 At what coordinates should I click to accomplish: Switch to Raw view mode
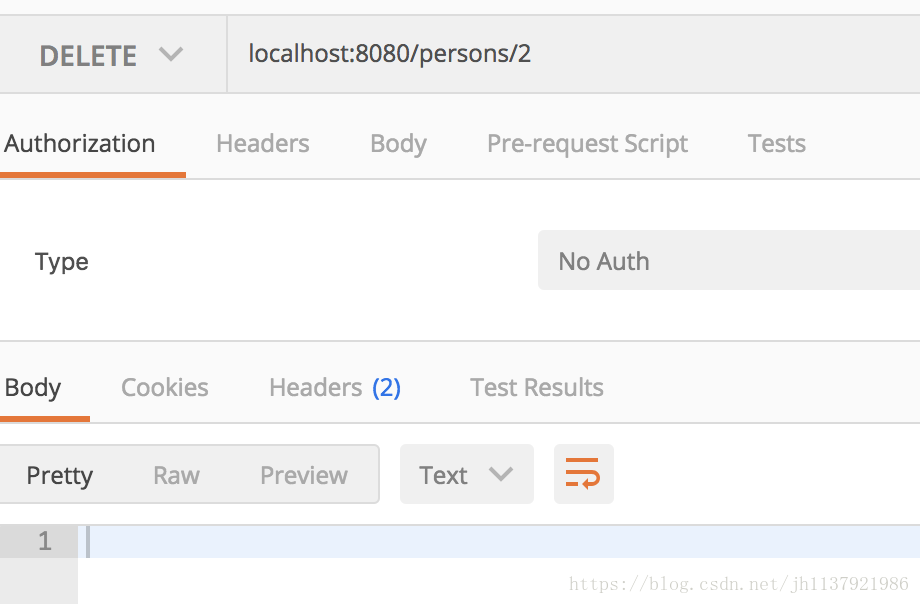coord(176,475)
